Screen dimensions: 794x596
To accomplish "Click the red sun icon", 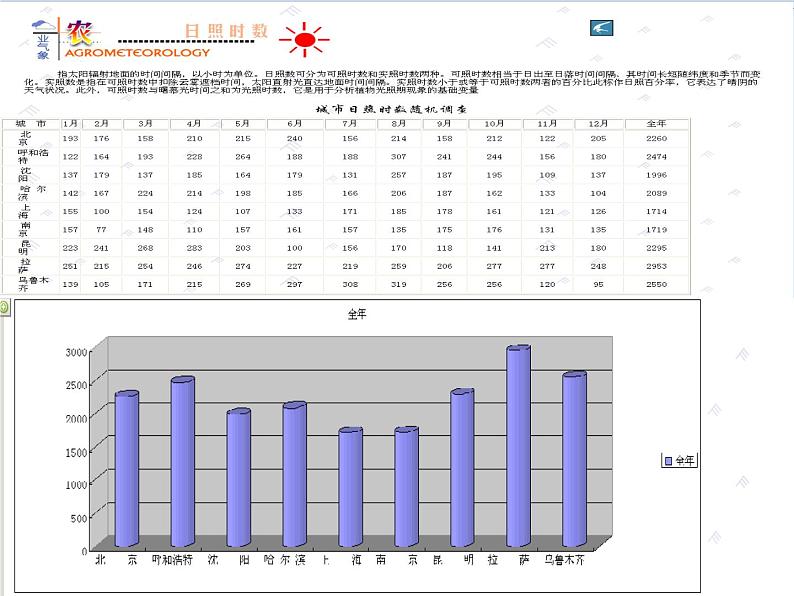I will pos(304,40).
